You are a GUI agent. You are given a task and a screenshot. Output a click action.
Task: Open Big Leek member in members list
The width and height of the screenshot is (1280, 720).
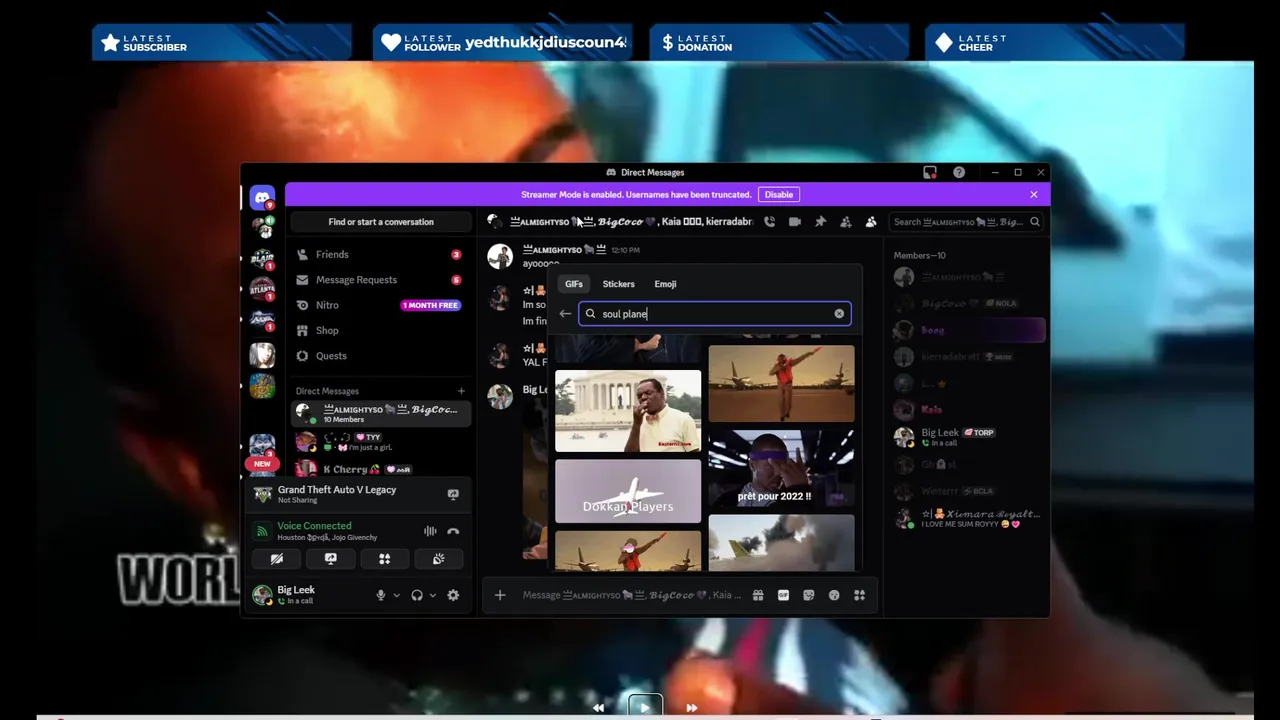[x=968, y=437]
